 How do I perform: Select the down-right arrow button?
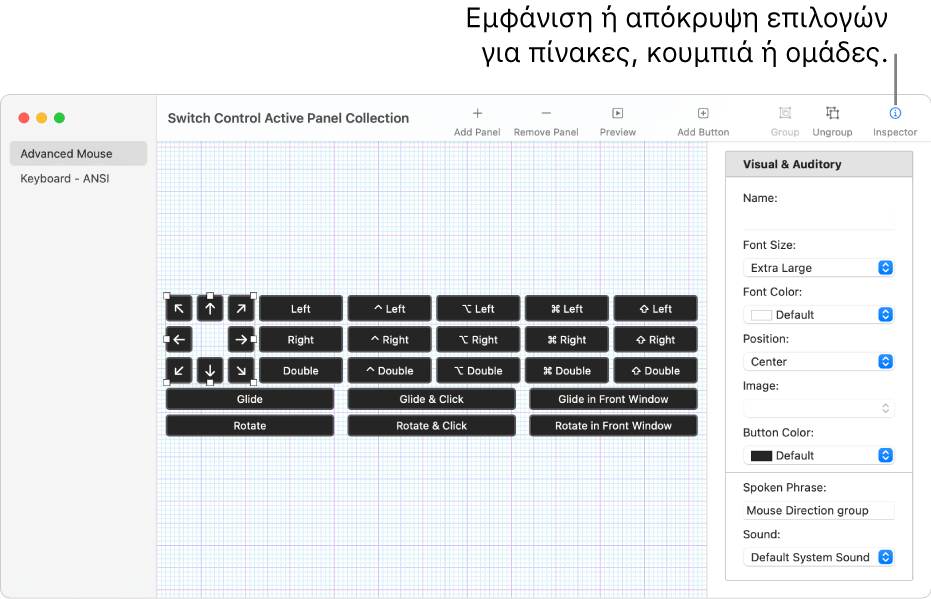pos(241,370)
